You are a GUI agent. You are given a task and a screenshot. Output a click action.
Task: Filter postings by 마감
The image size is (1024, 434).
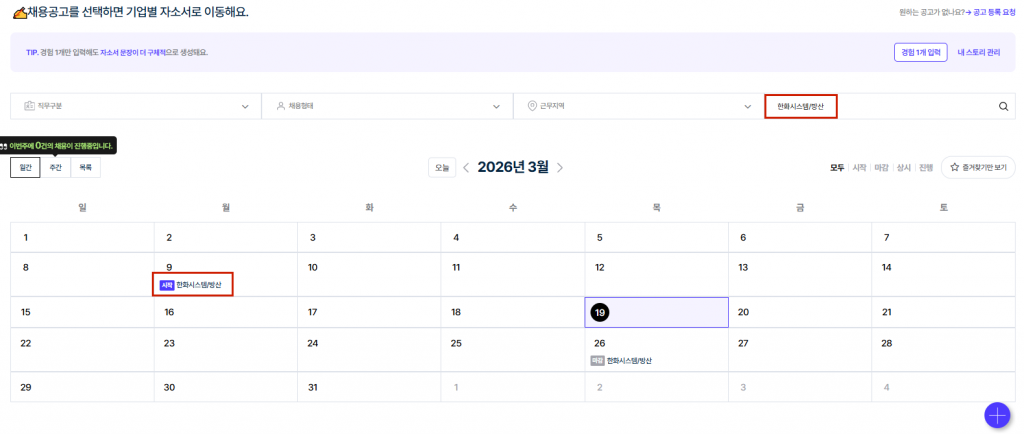(880, 168)
